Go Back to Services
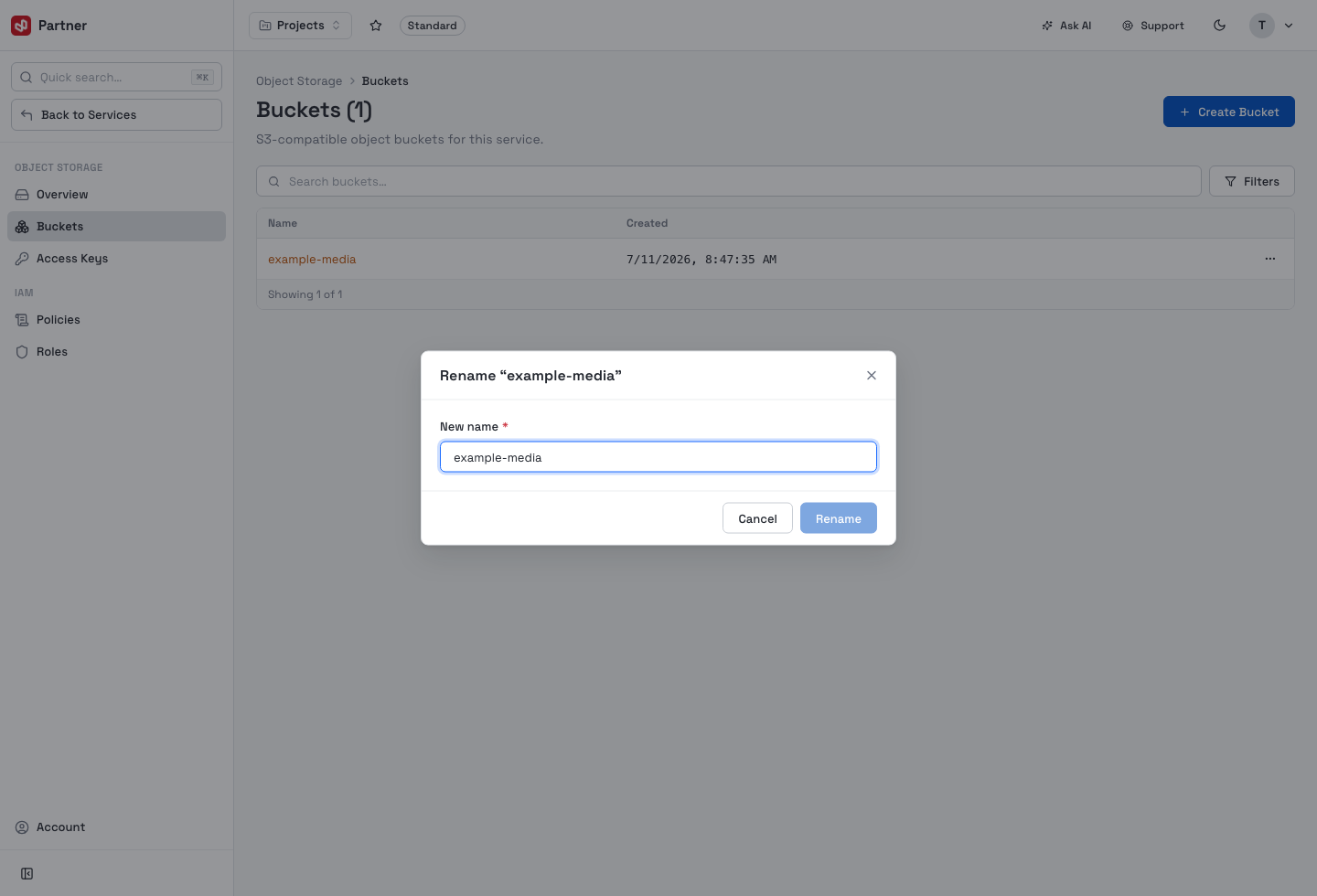Image resolution: width=1317 pixels, height=896 pixels. [x=116, y=115]
